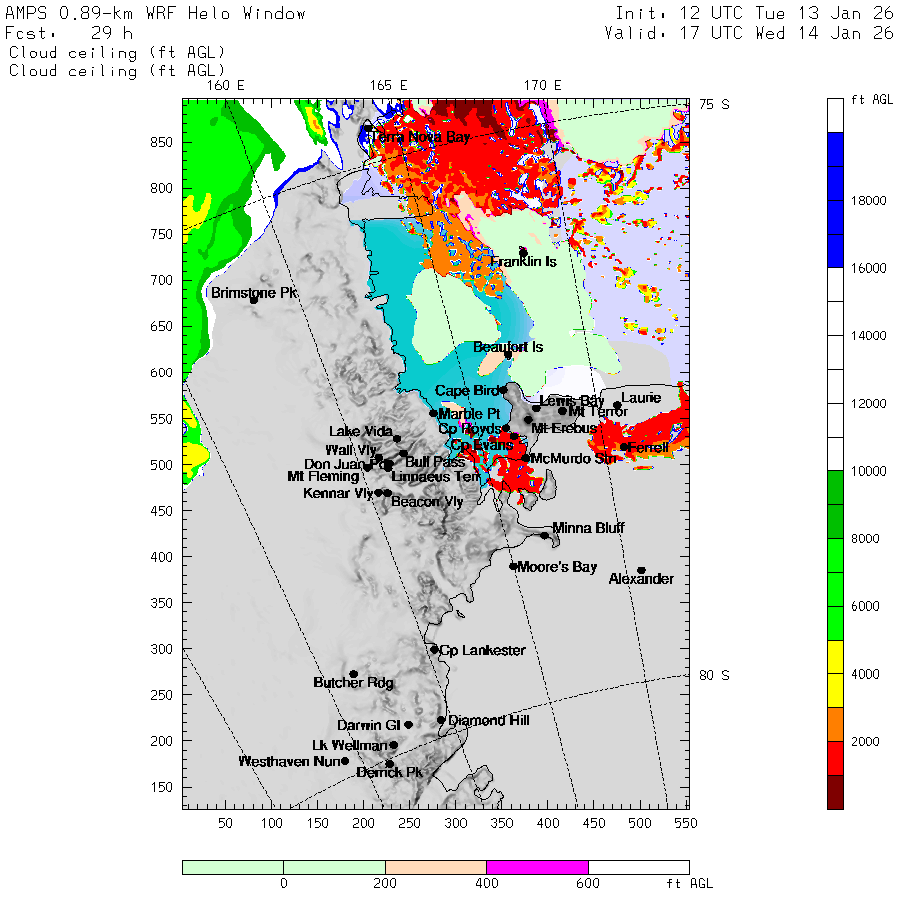Click the 165 E longitude label

pos(387,85)
